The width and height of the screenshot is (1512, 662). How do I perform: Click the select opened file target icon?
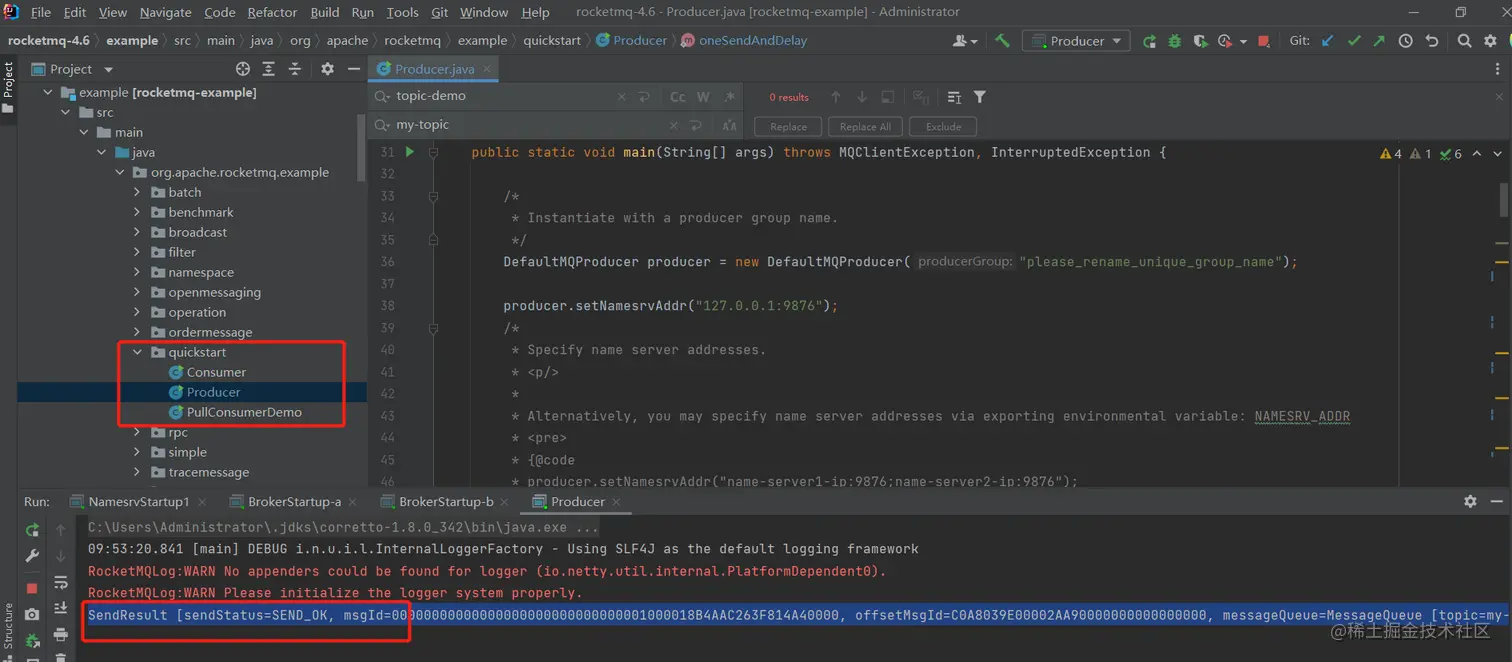click(242, 69)
